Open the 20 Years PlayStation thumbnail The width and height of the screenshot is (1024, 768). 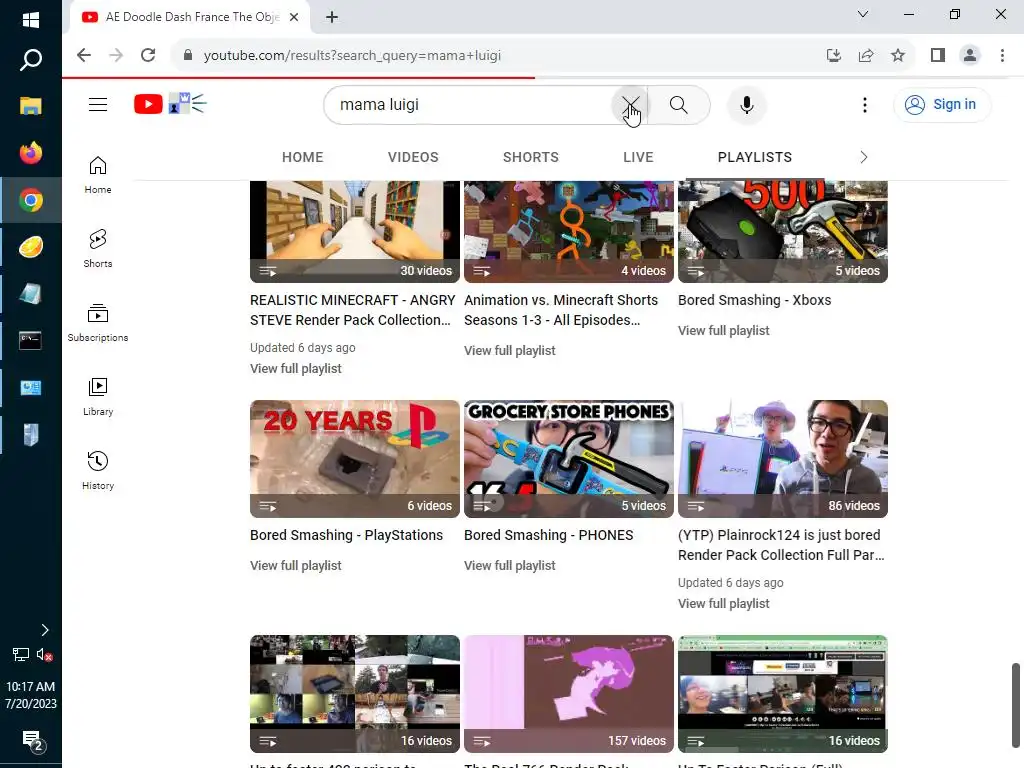tap(355, 458)
